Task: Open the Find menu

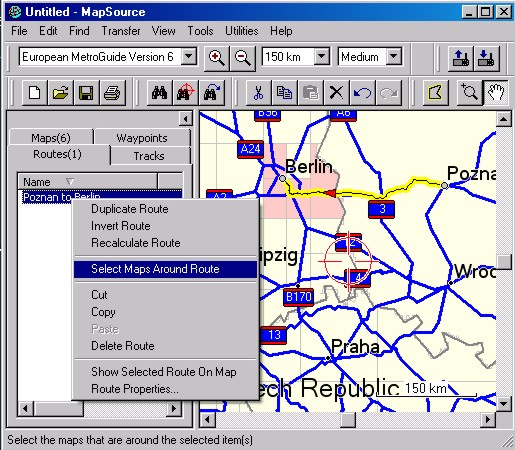Action: click(79, 31)
